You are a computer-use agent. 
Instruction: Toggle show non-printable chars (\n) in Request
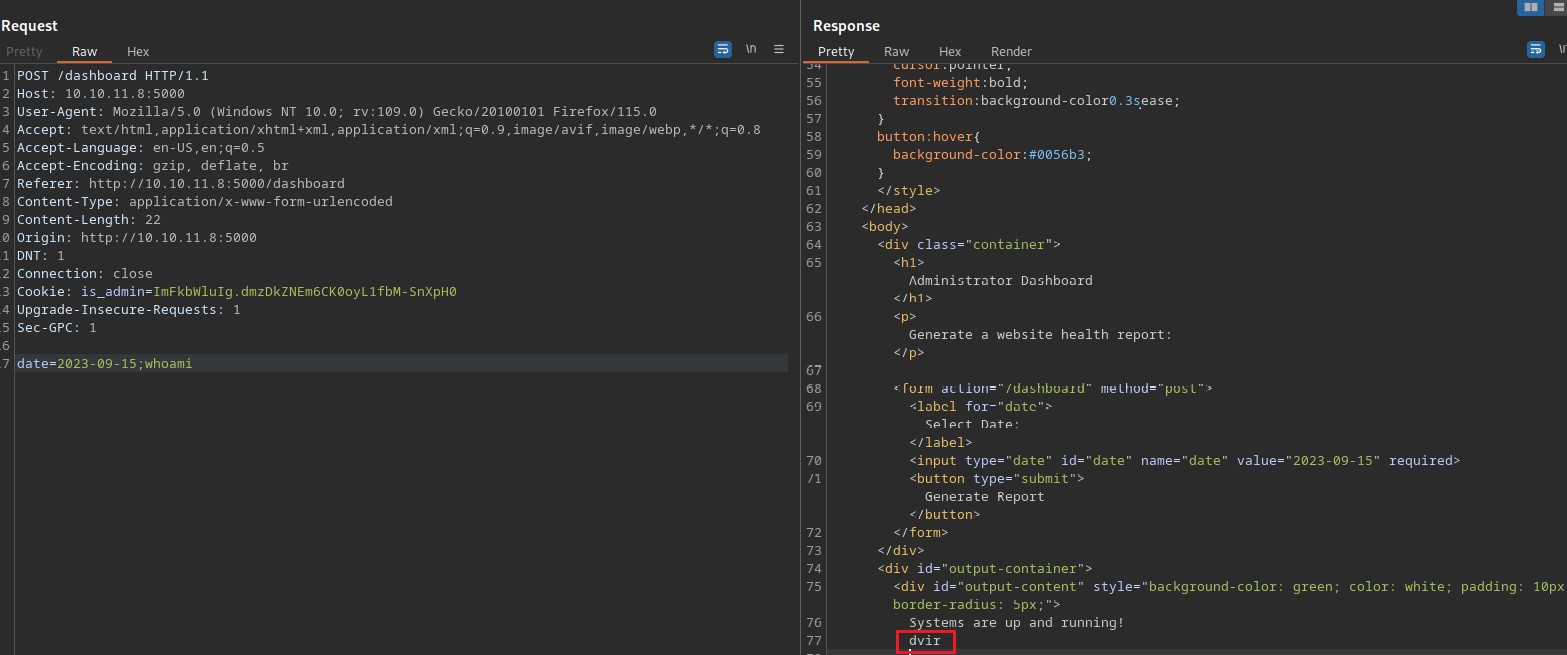(x=751, y=49)
